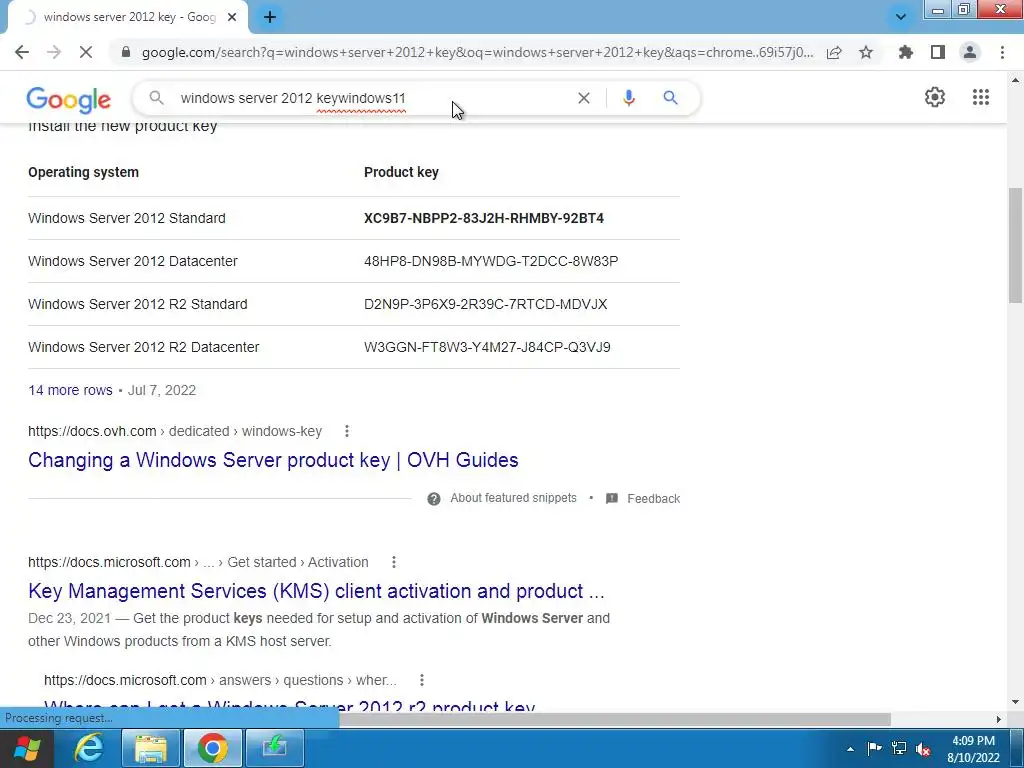Image resolution: width=1024 pixels, height=768 pixels.
Task: Click the horizontal scrollbar thumb
Action: 614,719
